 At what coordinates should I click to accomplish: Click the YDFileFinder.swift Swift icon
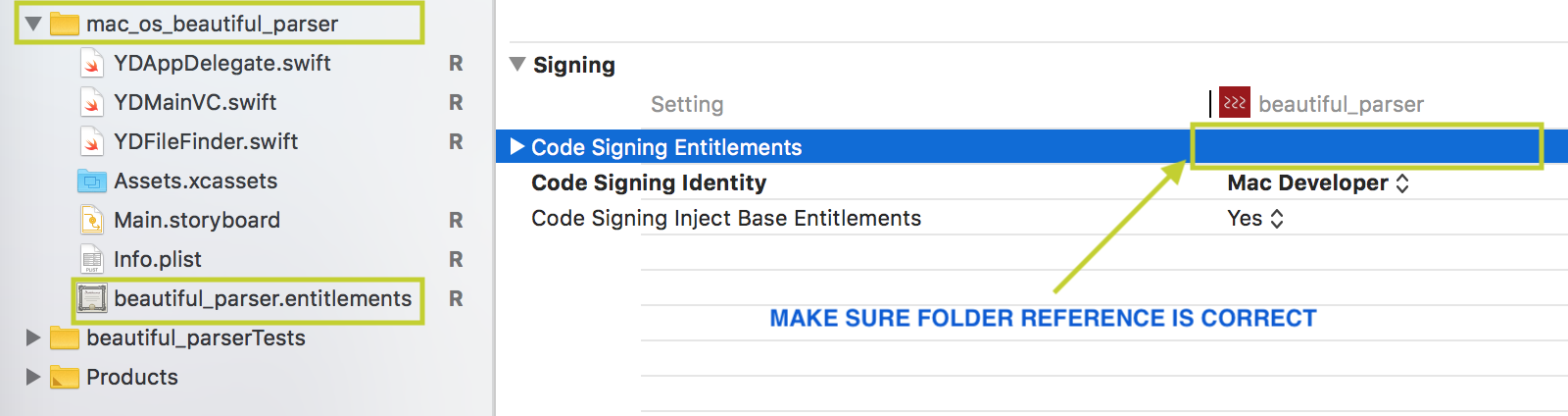[x=91, y=142]
